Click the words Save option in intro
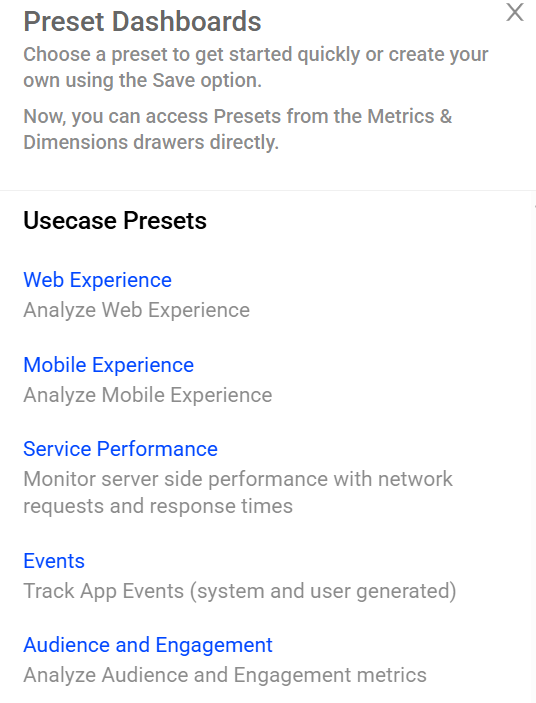The image size is (536, 703). pyautogui.click(x=207, y=81)
